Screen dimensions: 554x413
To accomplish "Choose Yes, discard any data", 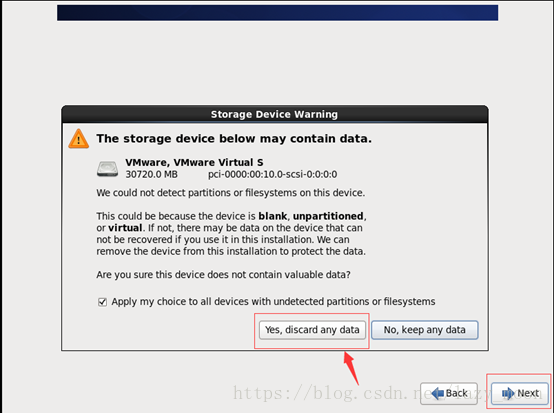I will (x=312, y=330).
